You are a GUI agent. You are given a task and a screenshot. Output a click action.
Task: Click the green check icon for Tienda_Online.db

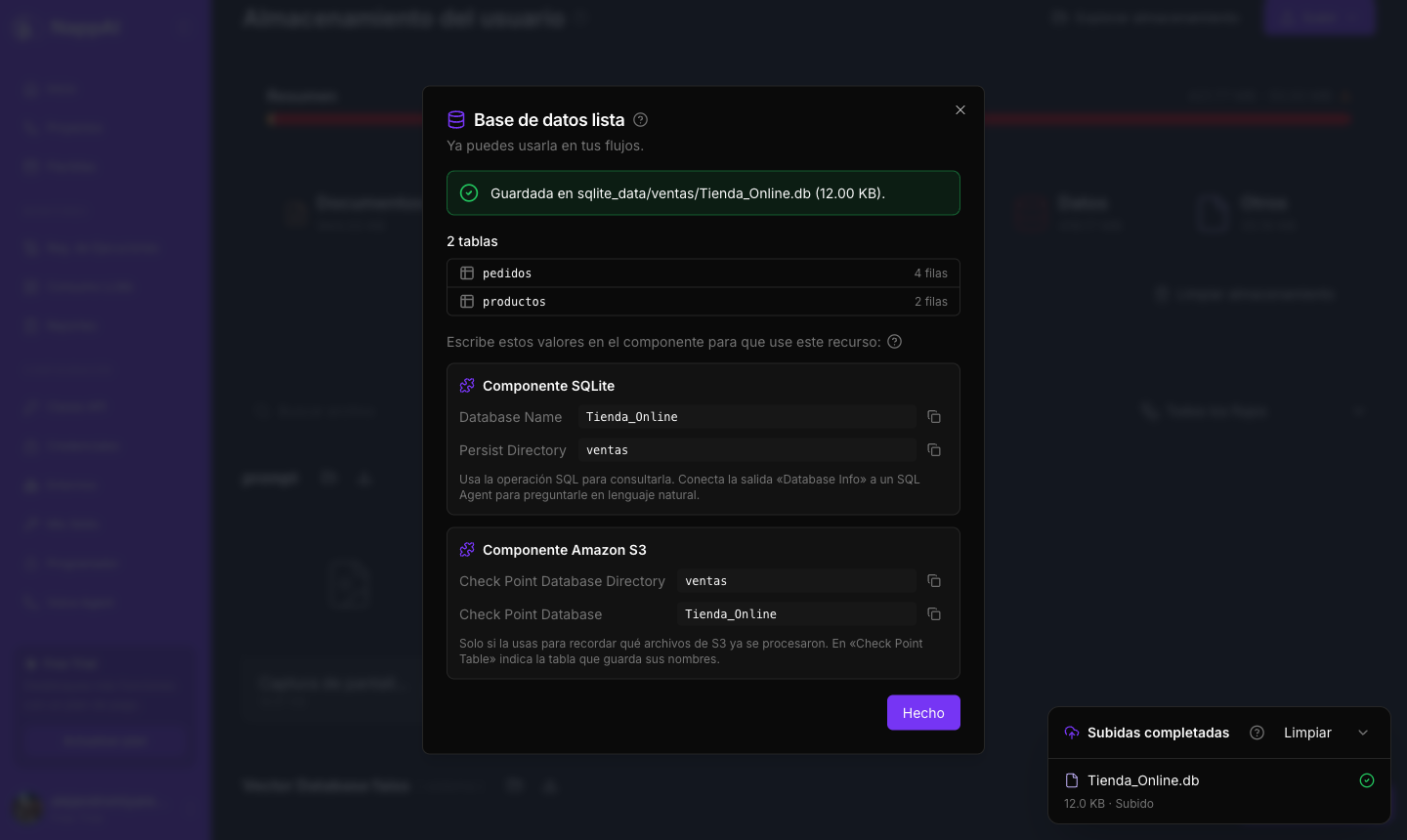(x=1367, y=780)
